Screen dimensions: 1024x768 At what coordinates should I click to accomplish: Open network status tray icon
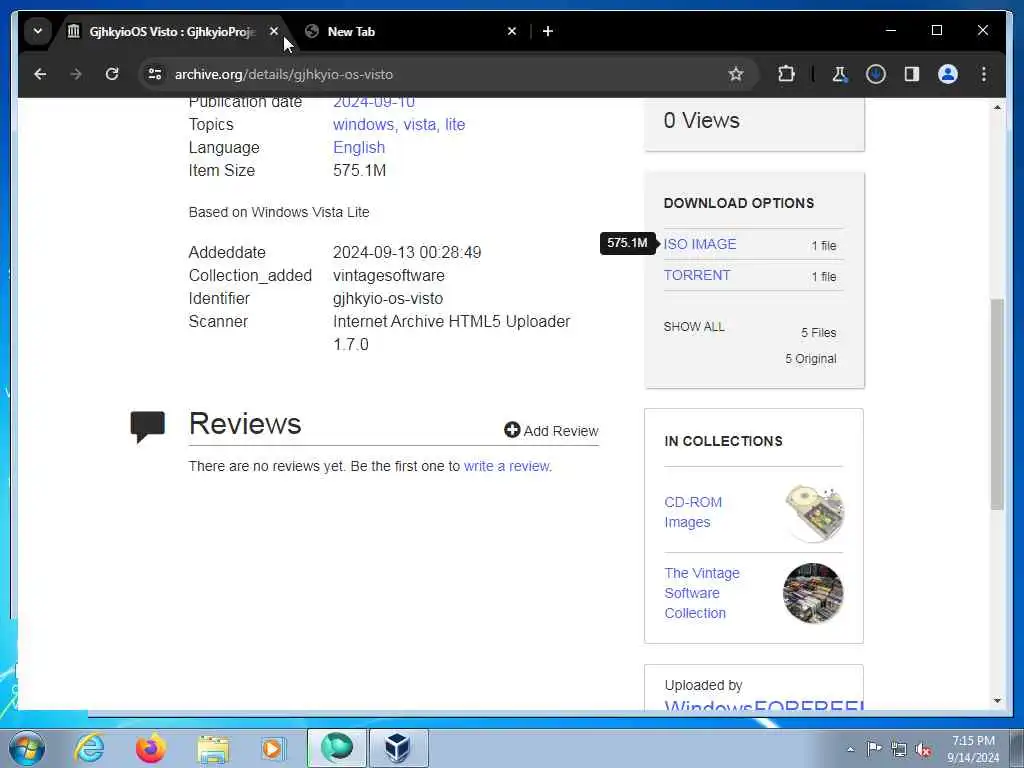pyautogui.click(x=899, y=750)
